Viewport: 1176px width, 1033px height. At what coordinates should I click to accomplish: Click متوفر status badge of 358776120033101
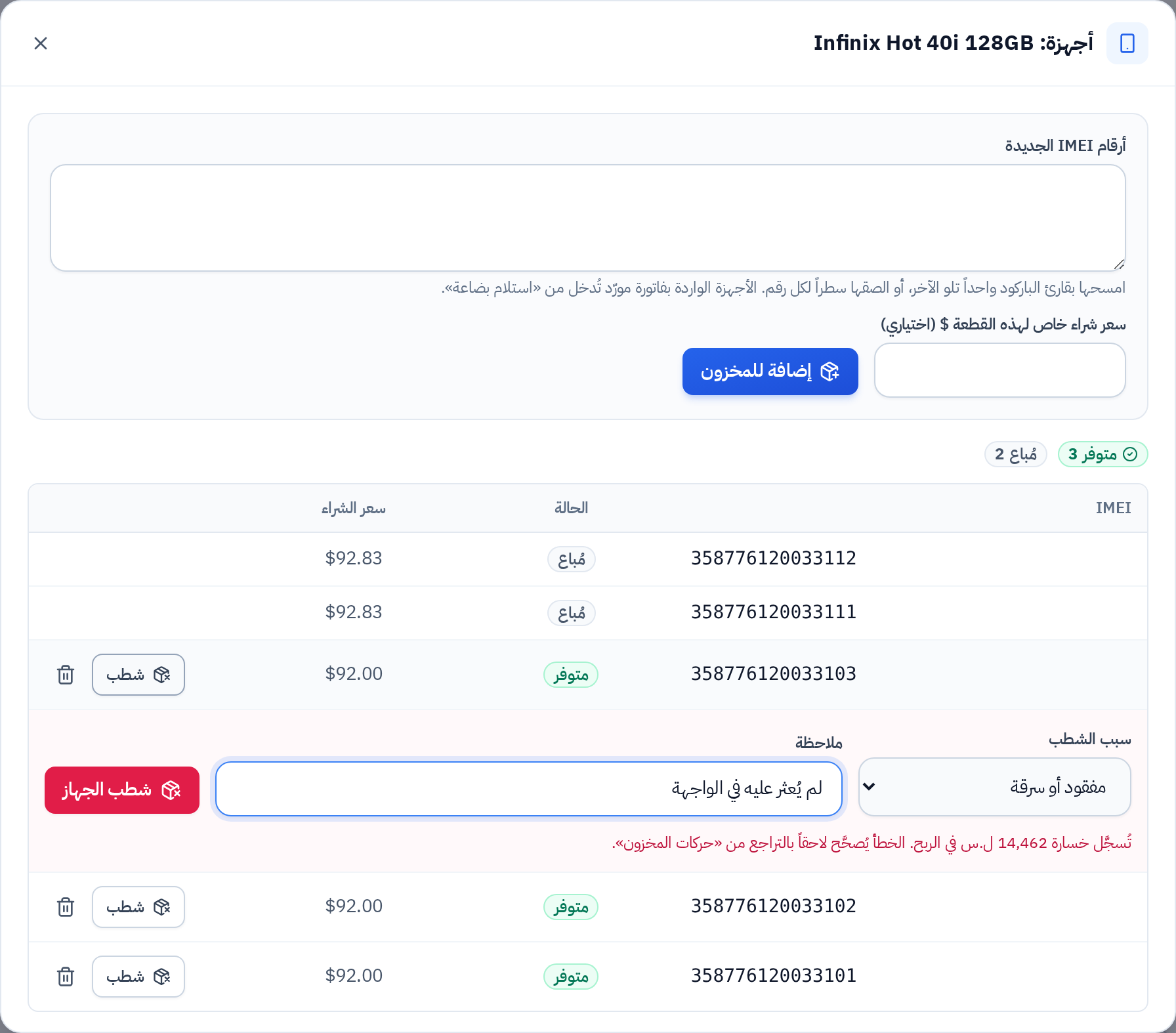[x=571, y=977]
